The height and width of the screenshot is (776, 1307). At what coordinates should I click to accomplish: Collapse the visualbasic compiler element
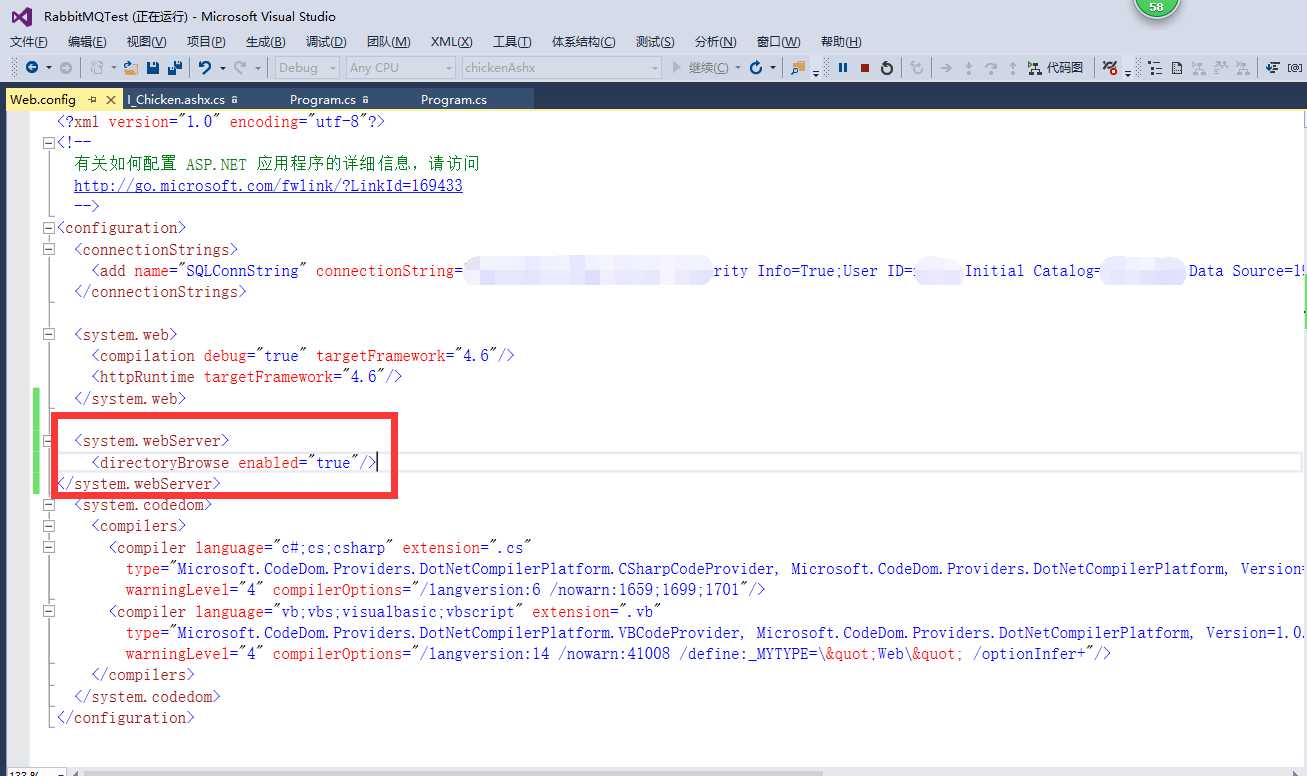point(49,612)
